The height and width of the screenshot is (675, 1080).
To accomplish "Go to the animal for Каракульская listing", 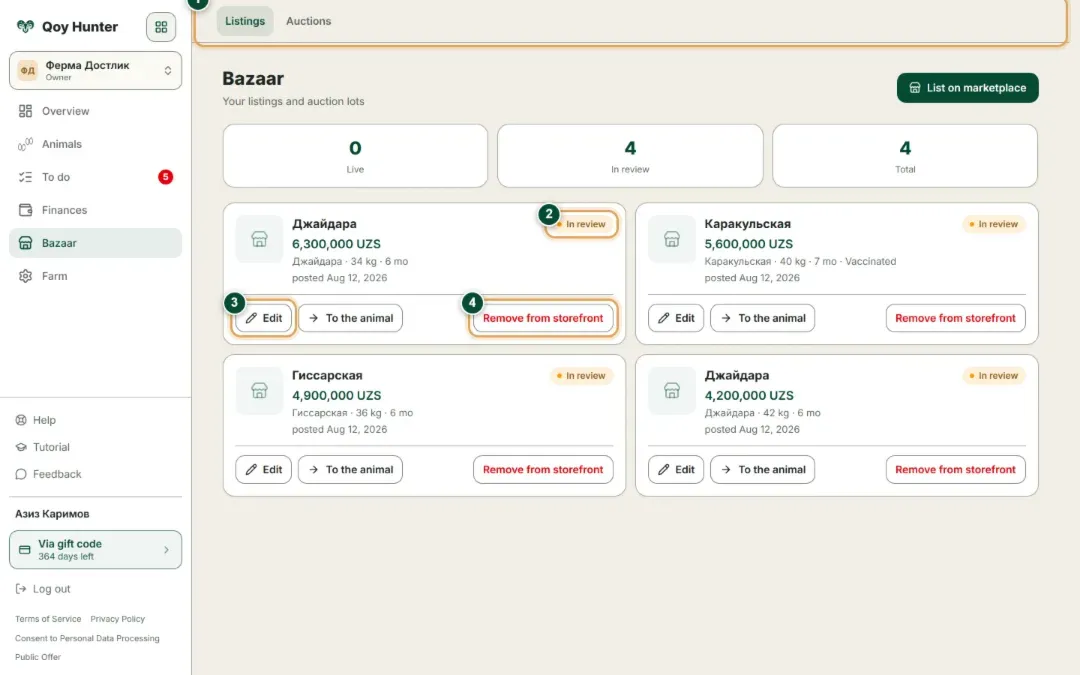I will [x=762, y=318].
